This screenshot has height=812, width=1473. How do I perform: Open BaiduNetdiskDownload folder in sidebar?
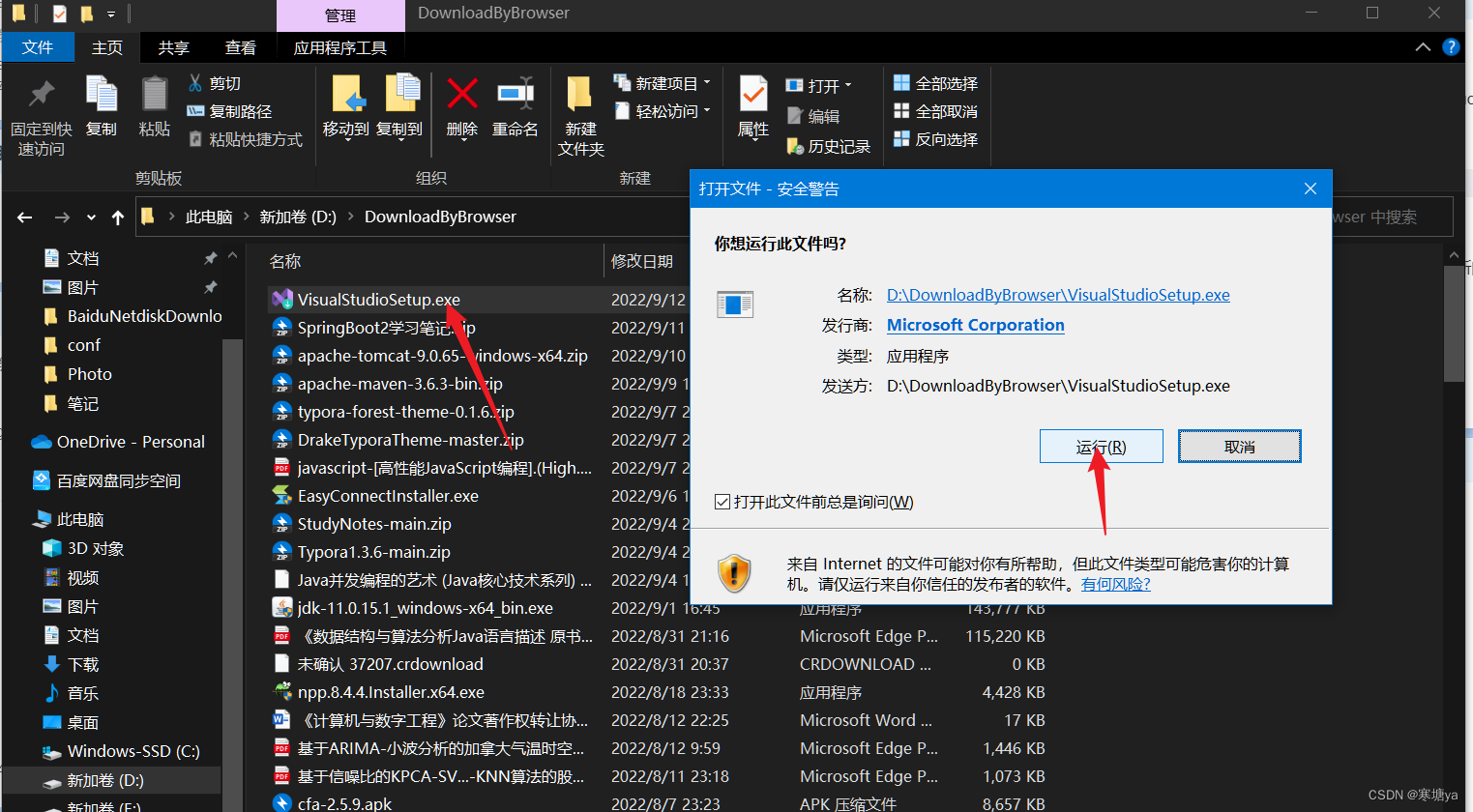133,316
